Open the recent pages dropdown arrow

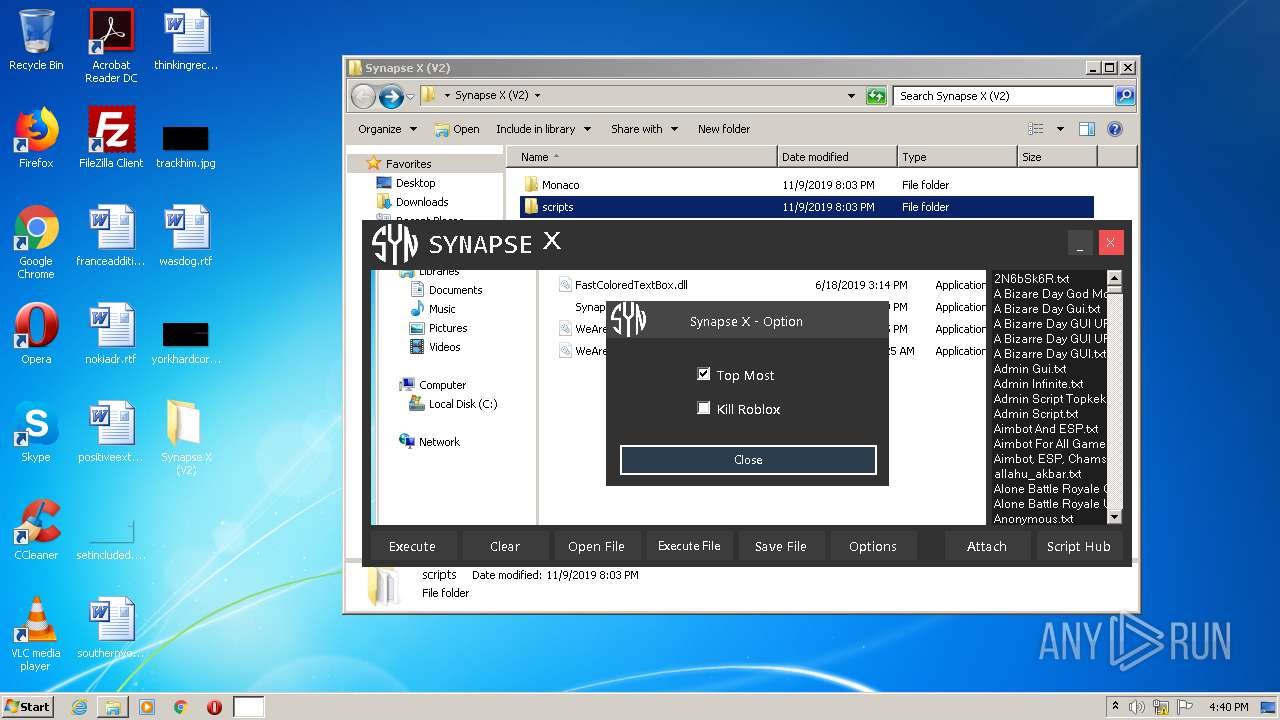tap(410, 96)
